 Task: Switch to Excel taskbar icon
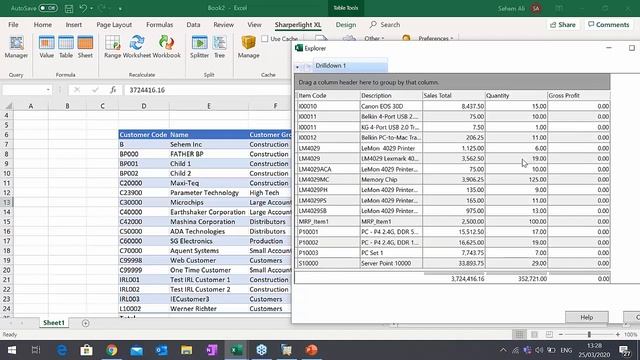pyautogui.click(x=236, y=350)
